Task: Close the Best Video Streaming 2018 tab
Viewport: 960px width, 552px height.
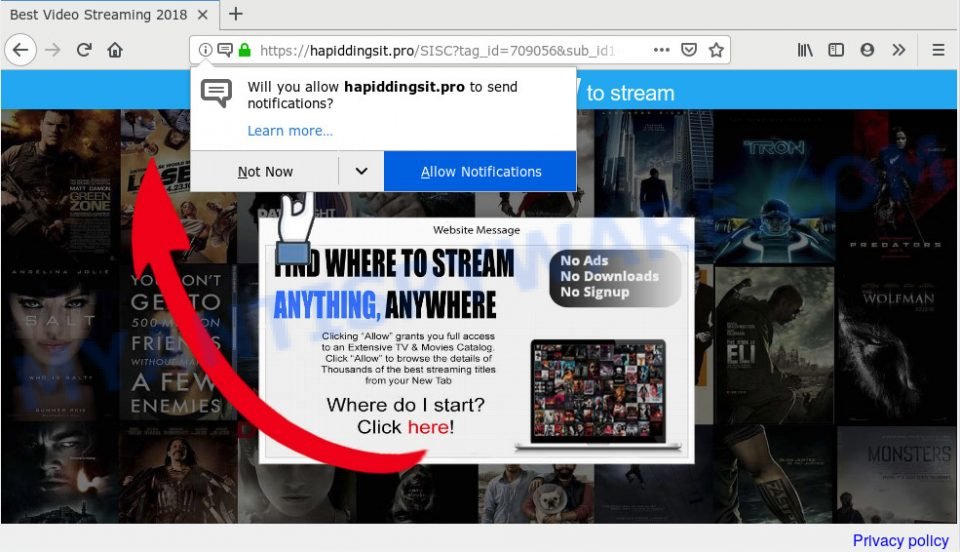Action: tap(203, 15)
